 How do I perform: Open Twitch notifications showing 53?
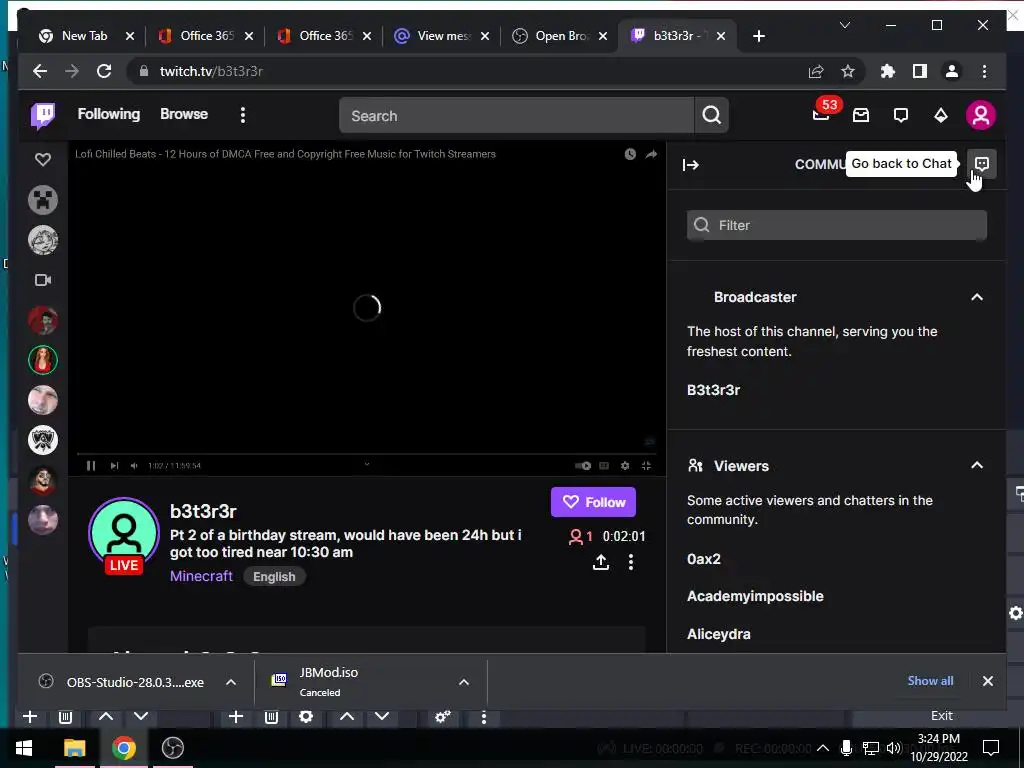click(822, 115)
